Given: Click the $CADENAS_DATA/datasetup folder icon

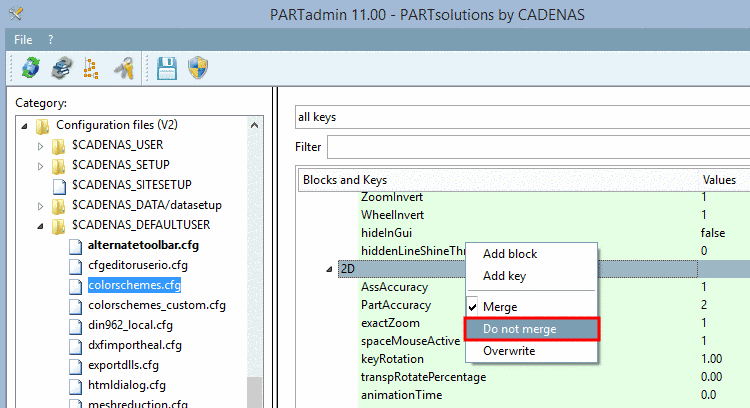Looking at the screenshot, I should click(58, 206).
